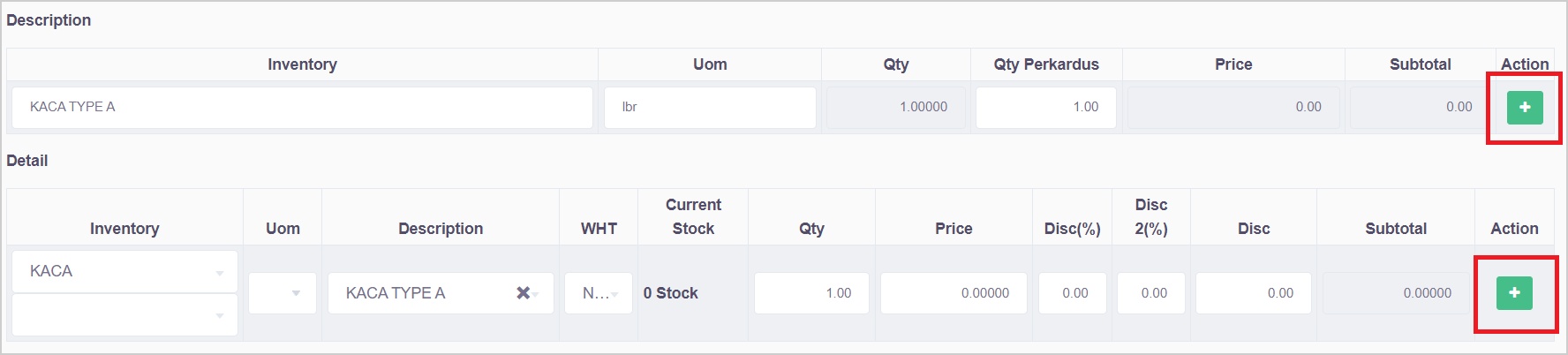Click the Subtotal field in the Description row
This screenshot has height=355, width=1568.
1420,108
